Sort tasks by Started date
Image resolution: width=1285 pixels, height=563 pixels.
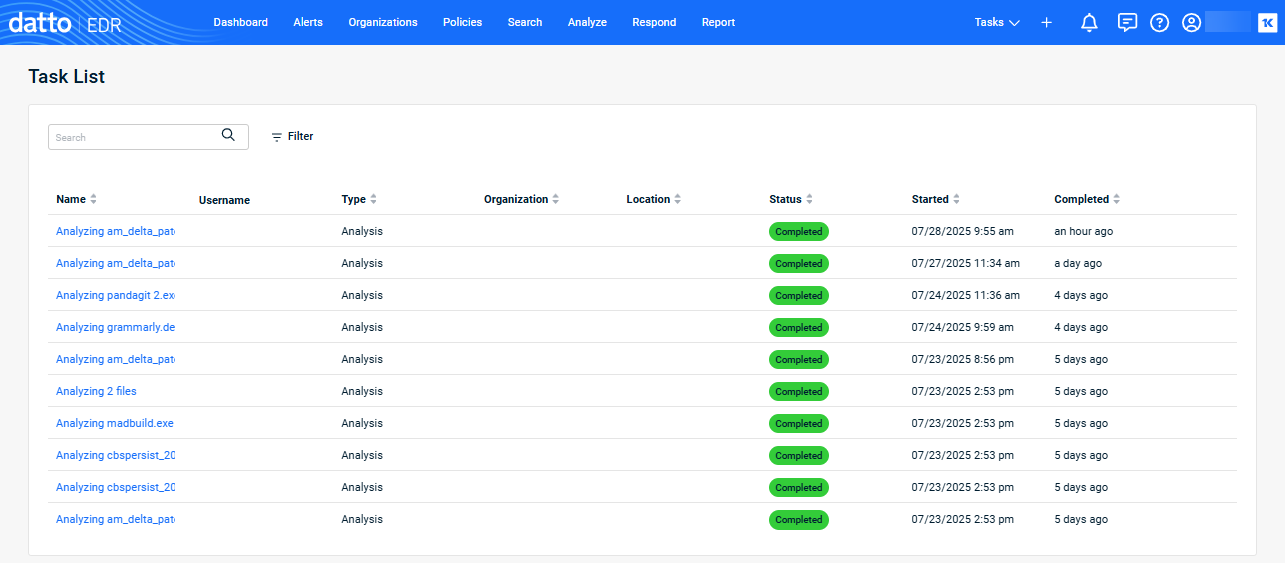tap(956, 199)
